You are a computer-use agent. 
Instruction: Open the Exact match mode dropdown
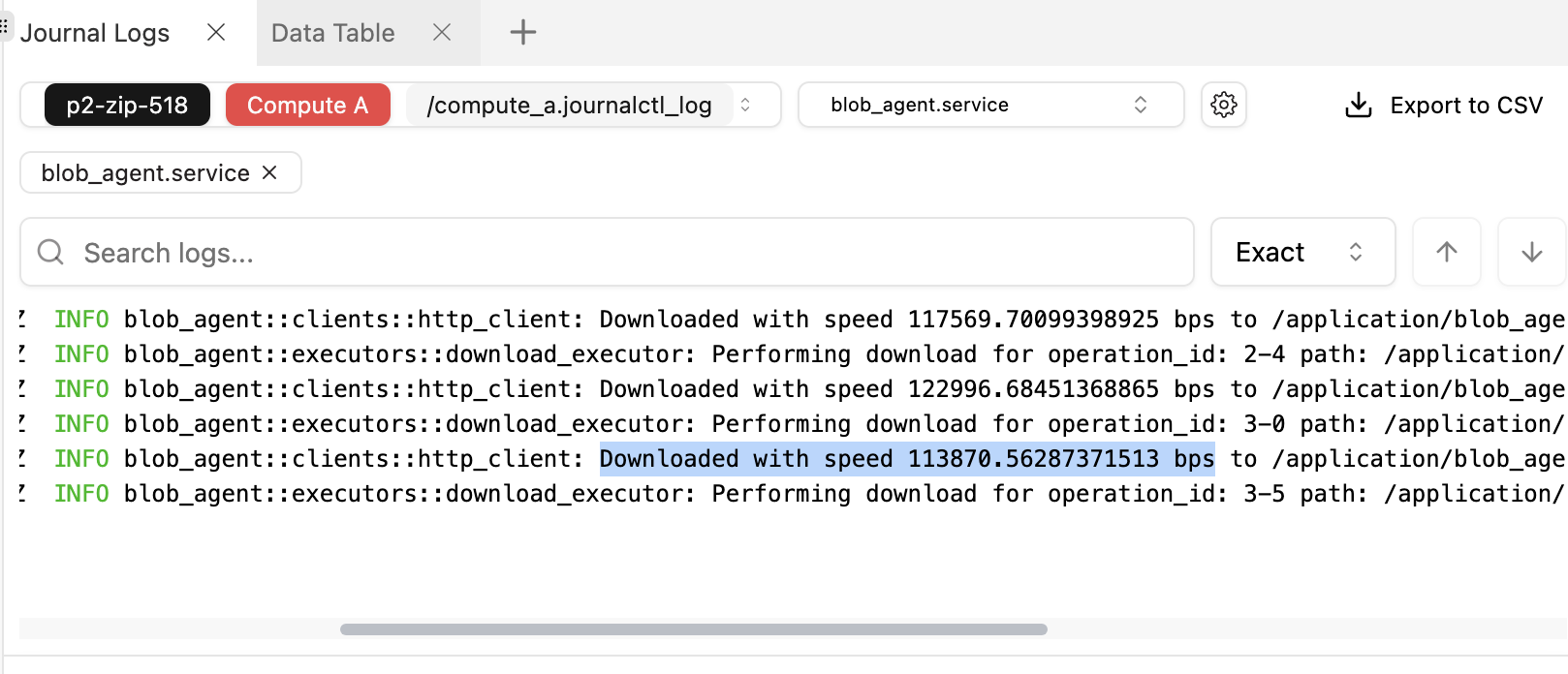tap(1303, 252)
